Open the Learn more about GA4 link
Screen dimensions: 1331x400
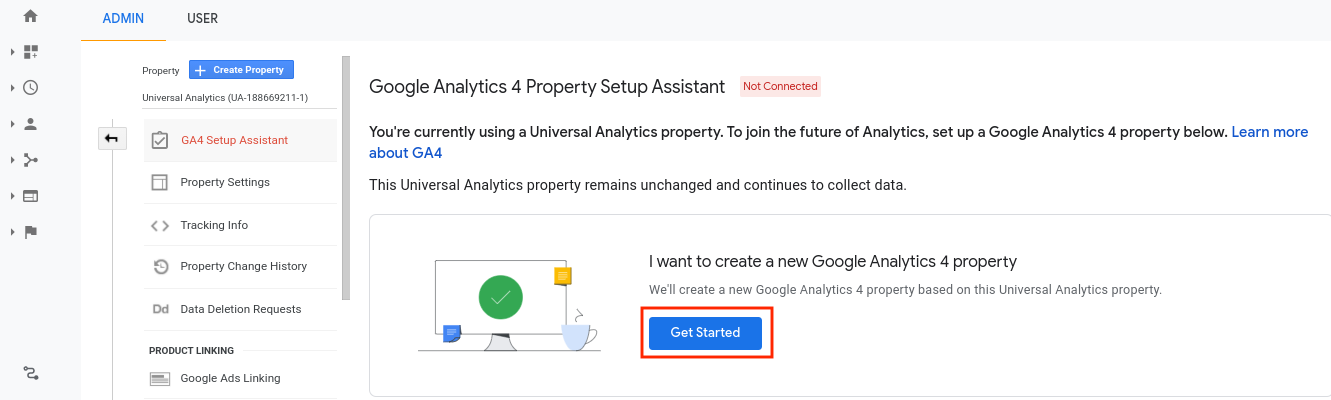tap(1269, 132)
